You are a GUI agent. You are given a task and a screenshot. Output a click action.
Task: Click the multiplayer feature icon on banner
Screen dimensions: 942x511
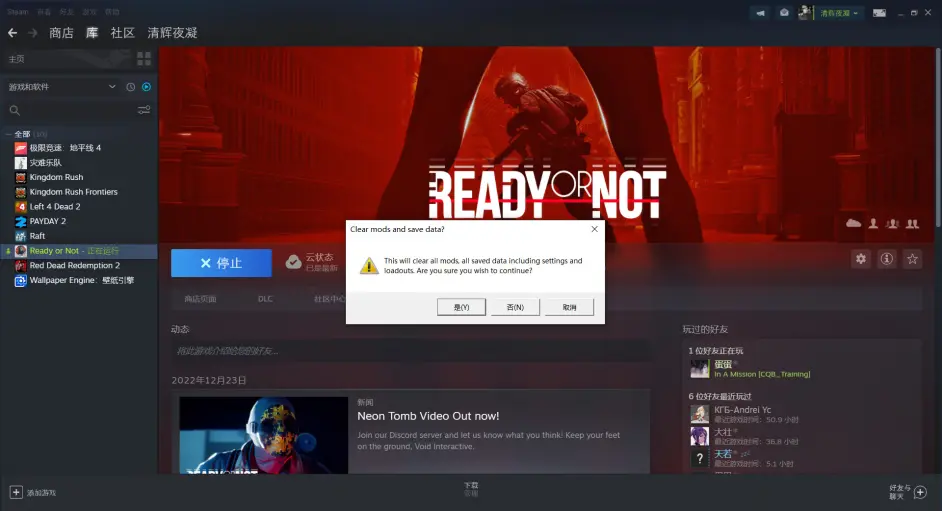click(893, 223)
